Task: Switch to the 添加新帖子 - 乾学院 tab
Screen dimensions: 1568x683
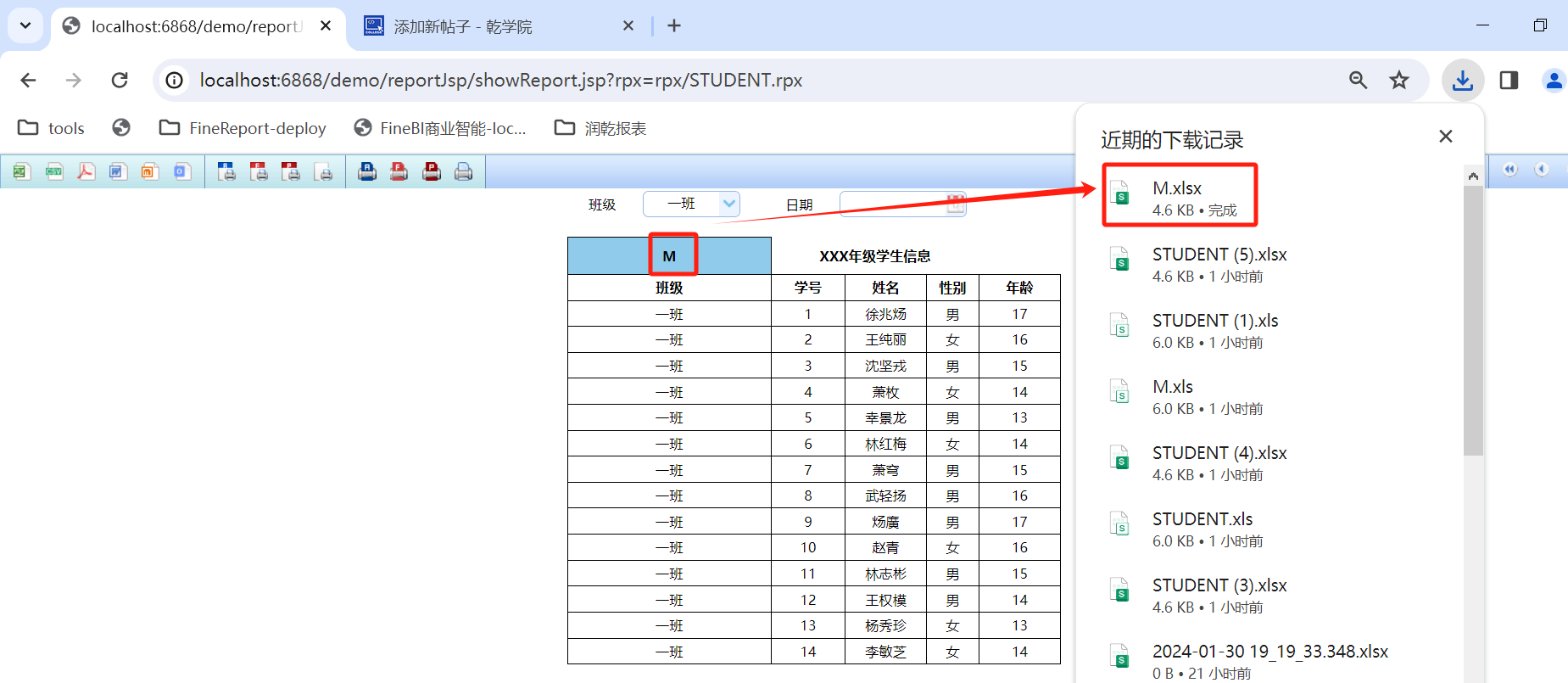Action: point(462,26)
